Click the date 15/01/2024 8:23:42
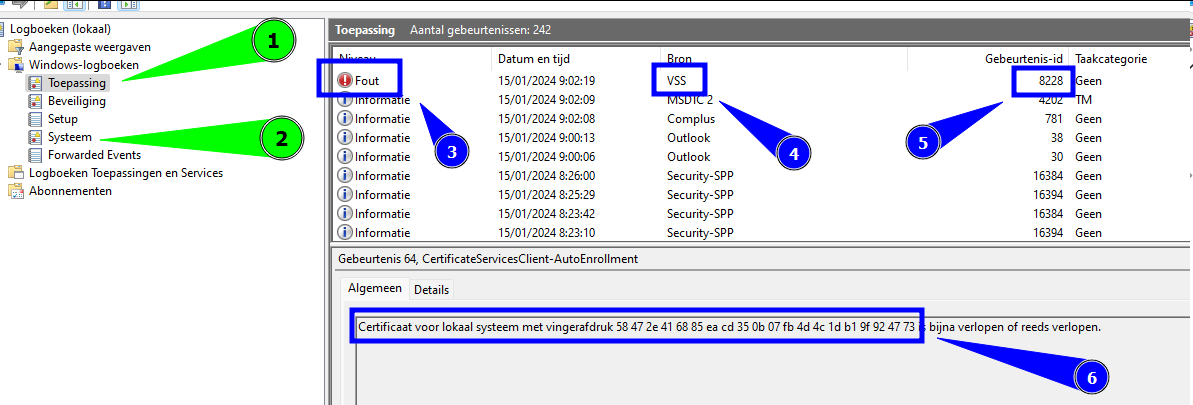 coord(545,214)
